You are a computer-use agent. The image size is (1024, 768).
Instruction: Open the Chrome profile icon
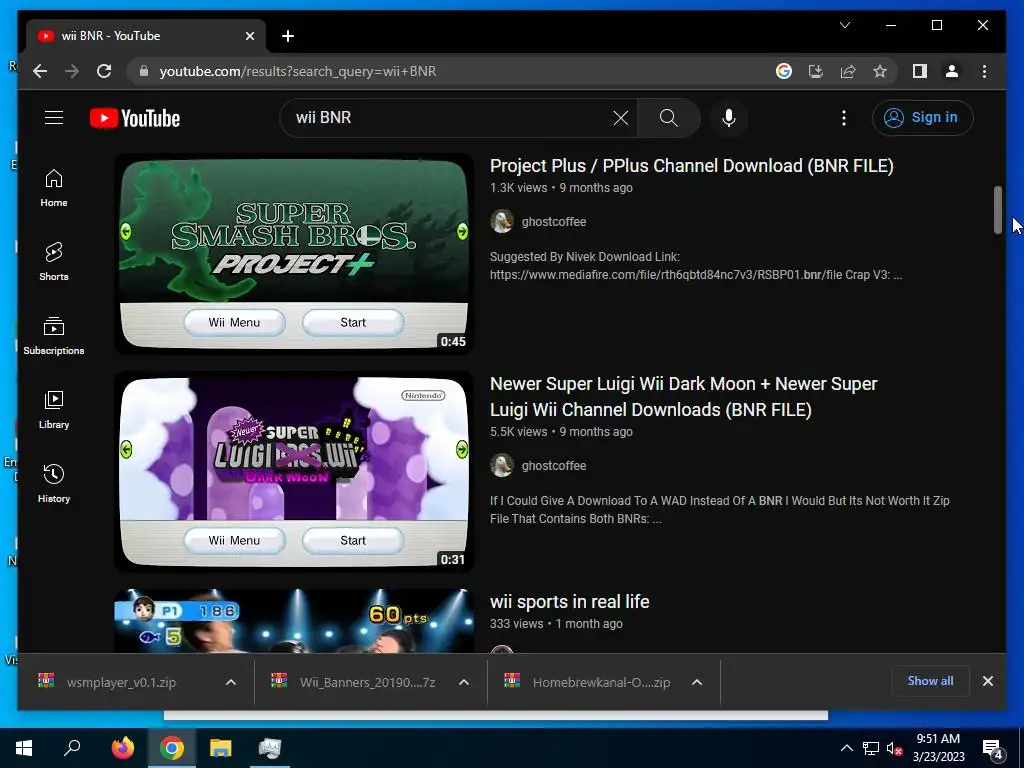coord(952,71)
